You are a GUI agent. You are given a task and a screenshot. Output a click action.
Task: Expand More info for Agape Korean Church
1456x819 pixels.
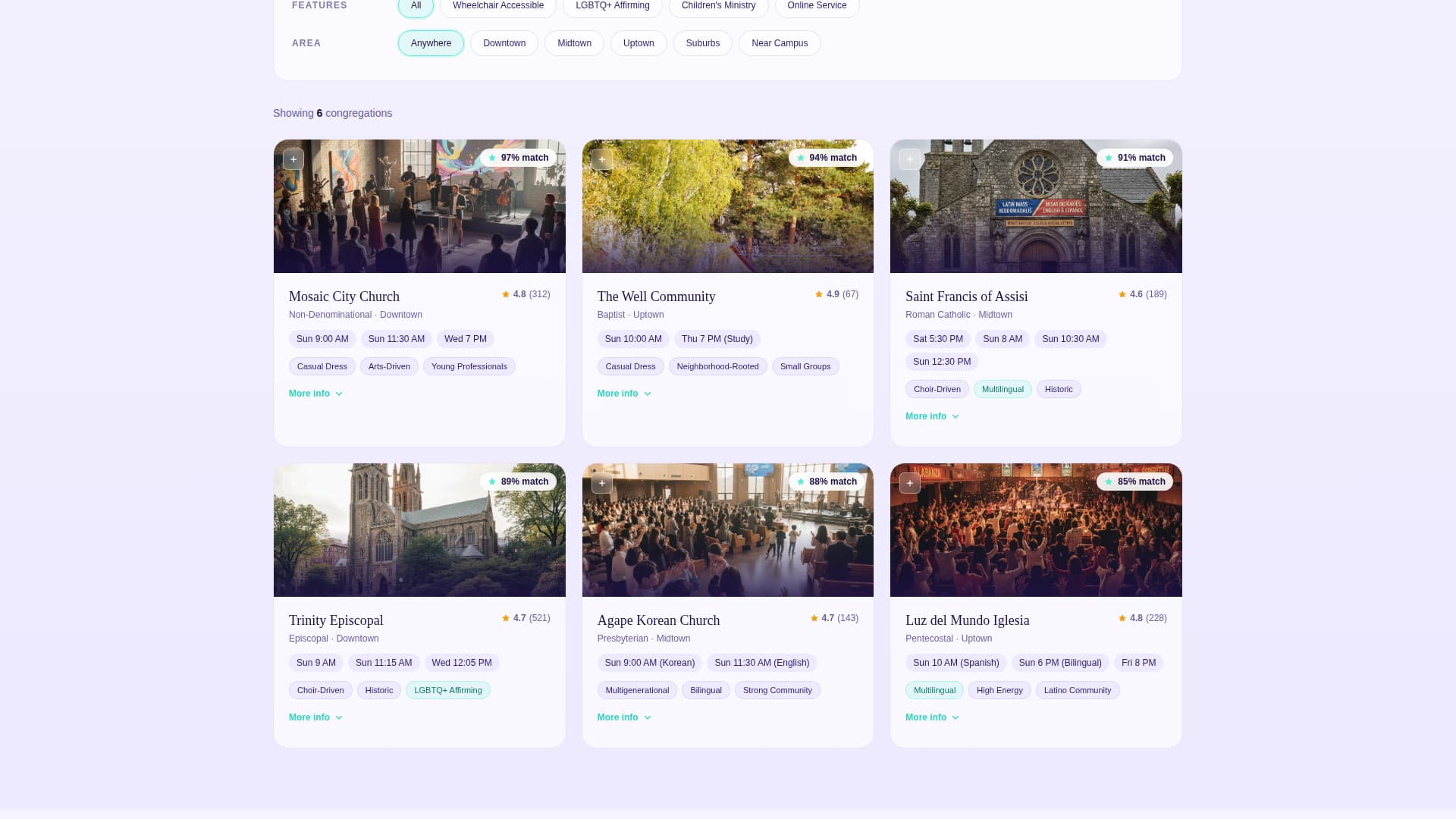(x=624, y=717)
